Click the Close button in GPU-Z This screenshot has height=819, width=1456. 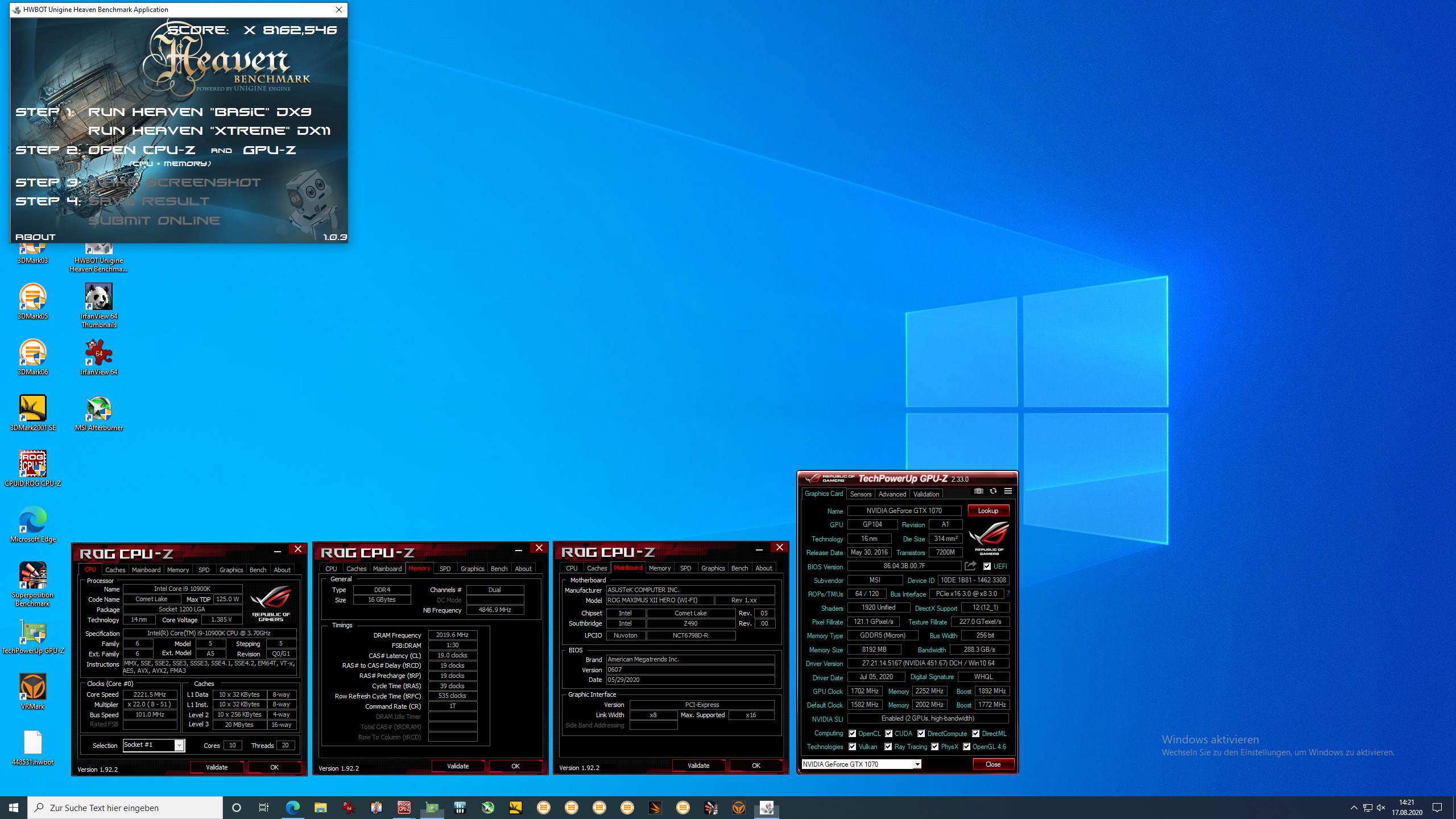[x=993, y=764]
